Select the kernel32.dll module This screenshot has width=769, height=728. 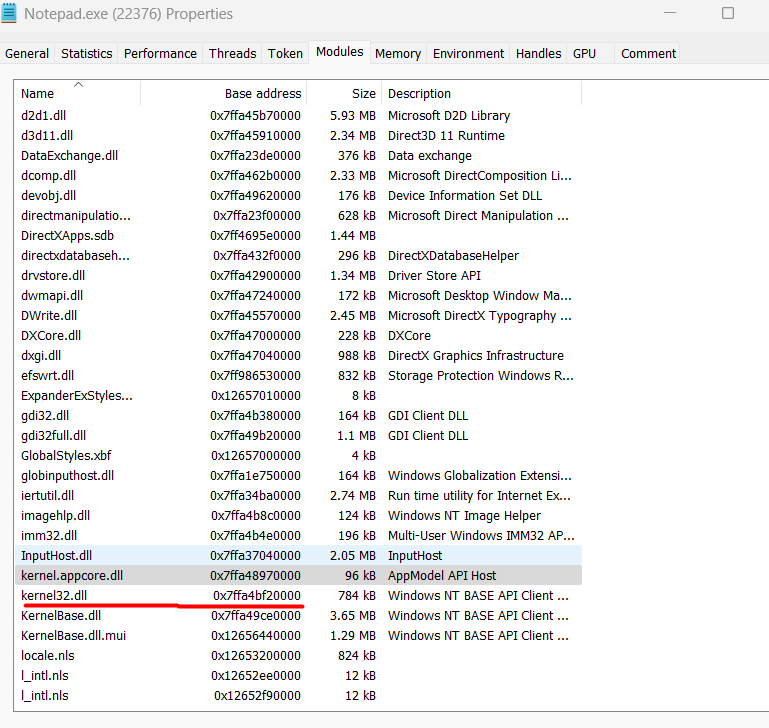point(299,596)
